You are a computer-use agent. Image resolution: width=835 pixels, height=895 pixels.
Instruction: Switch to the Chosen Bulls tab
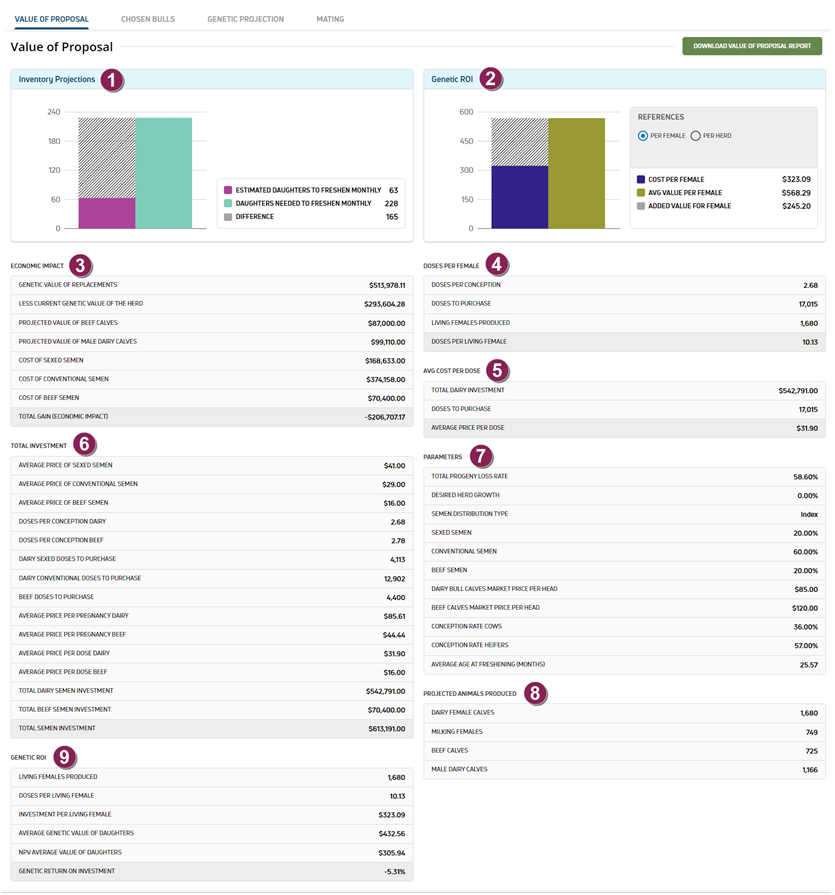tap(147, 19)
